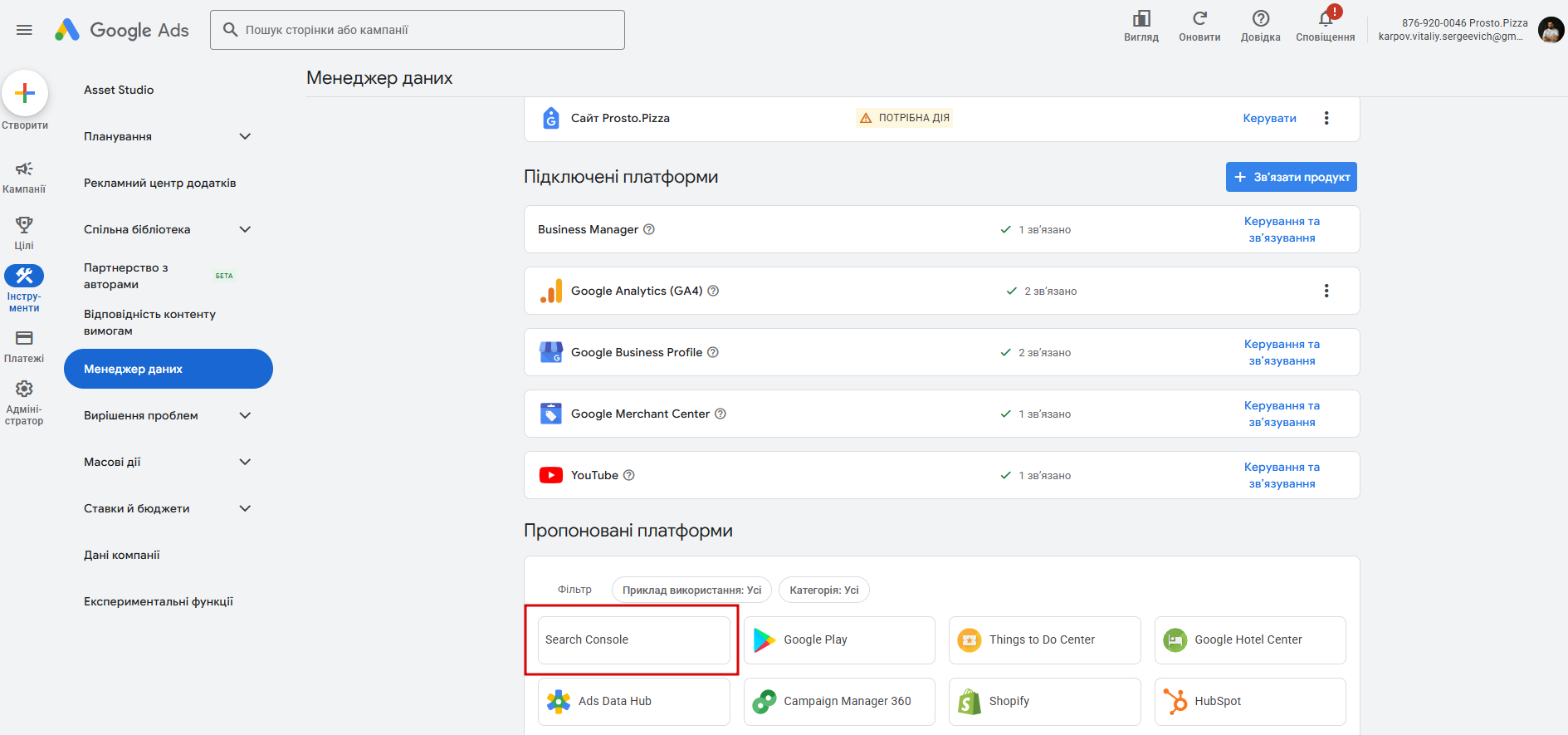Screen dimensions: 1568x735
Task: Click help icon next to Google Business Profile
Action: click(713, 352)
